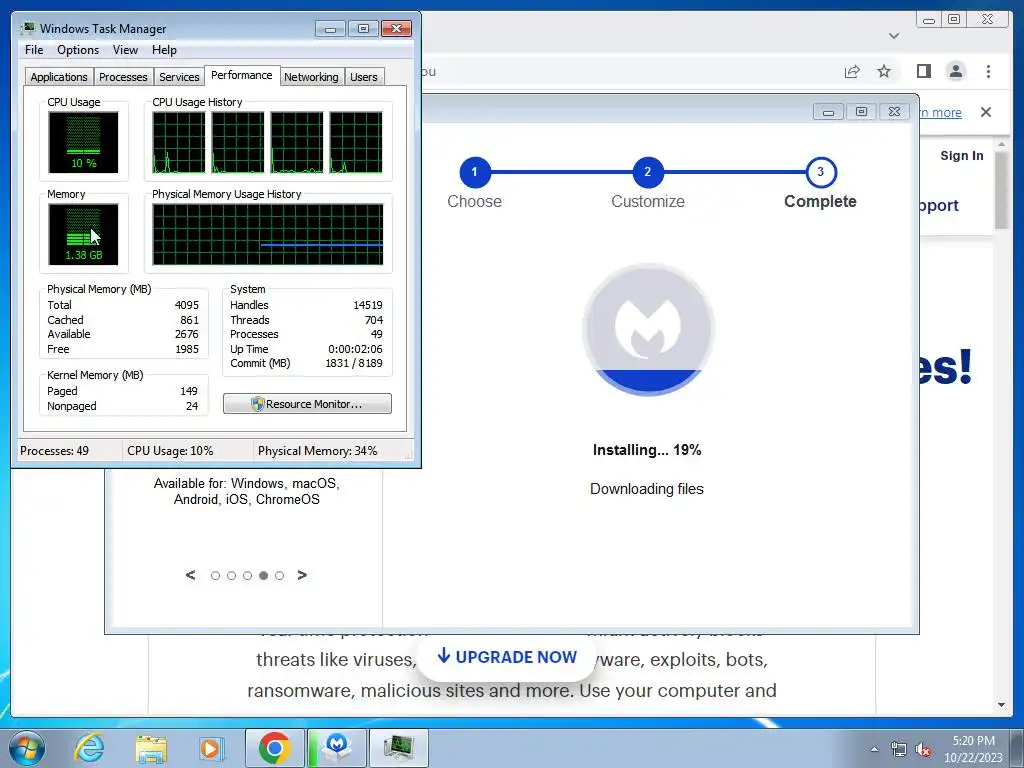Toggle Chrome side panel icon

tap(923, 71)
